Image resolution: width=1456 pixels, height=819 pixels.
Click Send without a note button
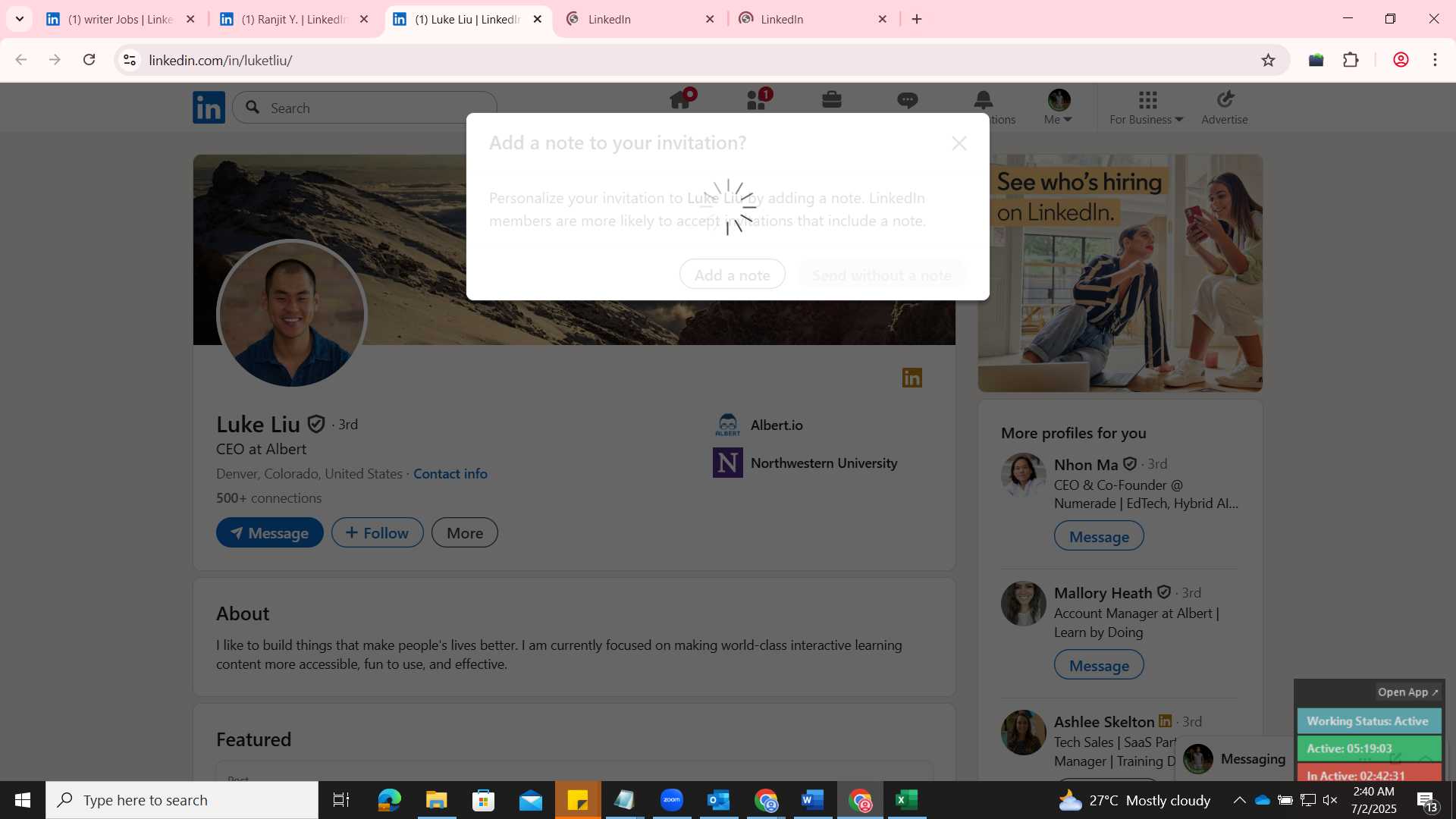[882, 275]
